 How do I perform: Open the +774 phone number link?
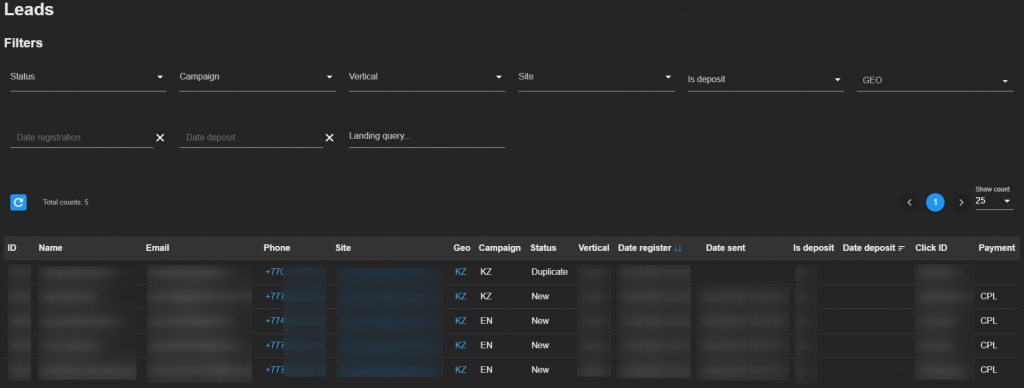[x=276, y=321]
